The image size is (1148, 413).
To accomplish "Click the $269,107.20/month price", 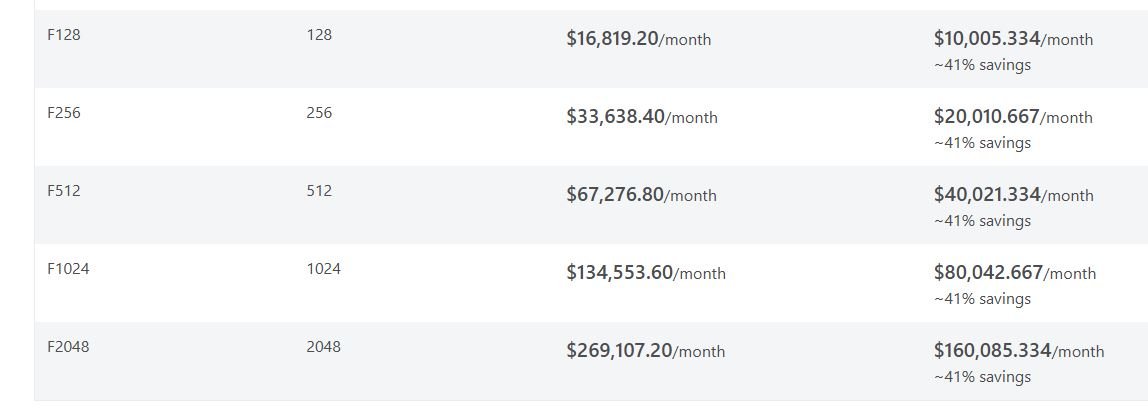I will click(x=646, y=351).
